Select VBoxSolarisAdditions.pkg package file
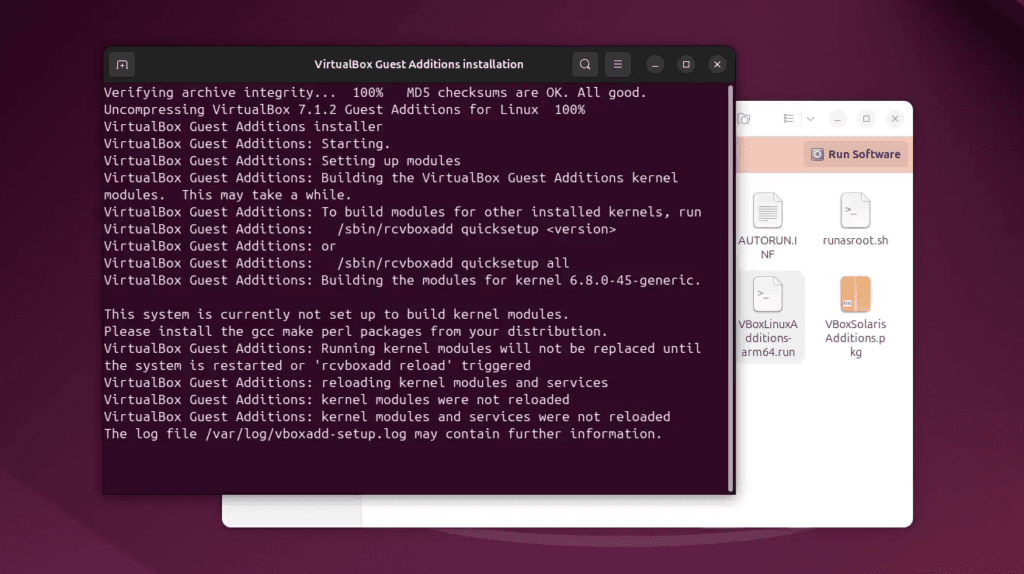1024x574 pixels. click(855, 294)
